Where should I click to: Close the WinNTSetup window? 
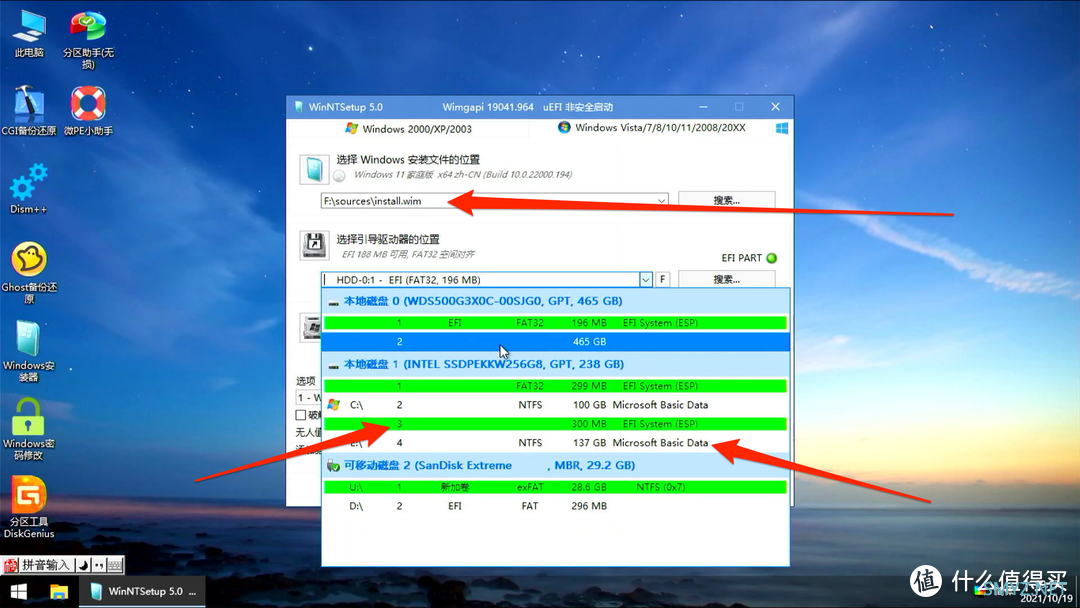click(x=776, y=107)
